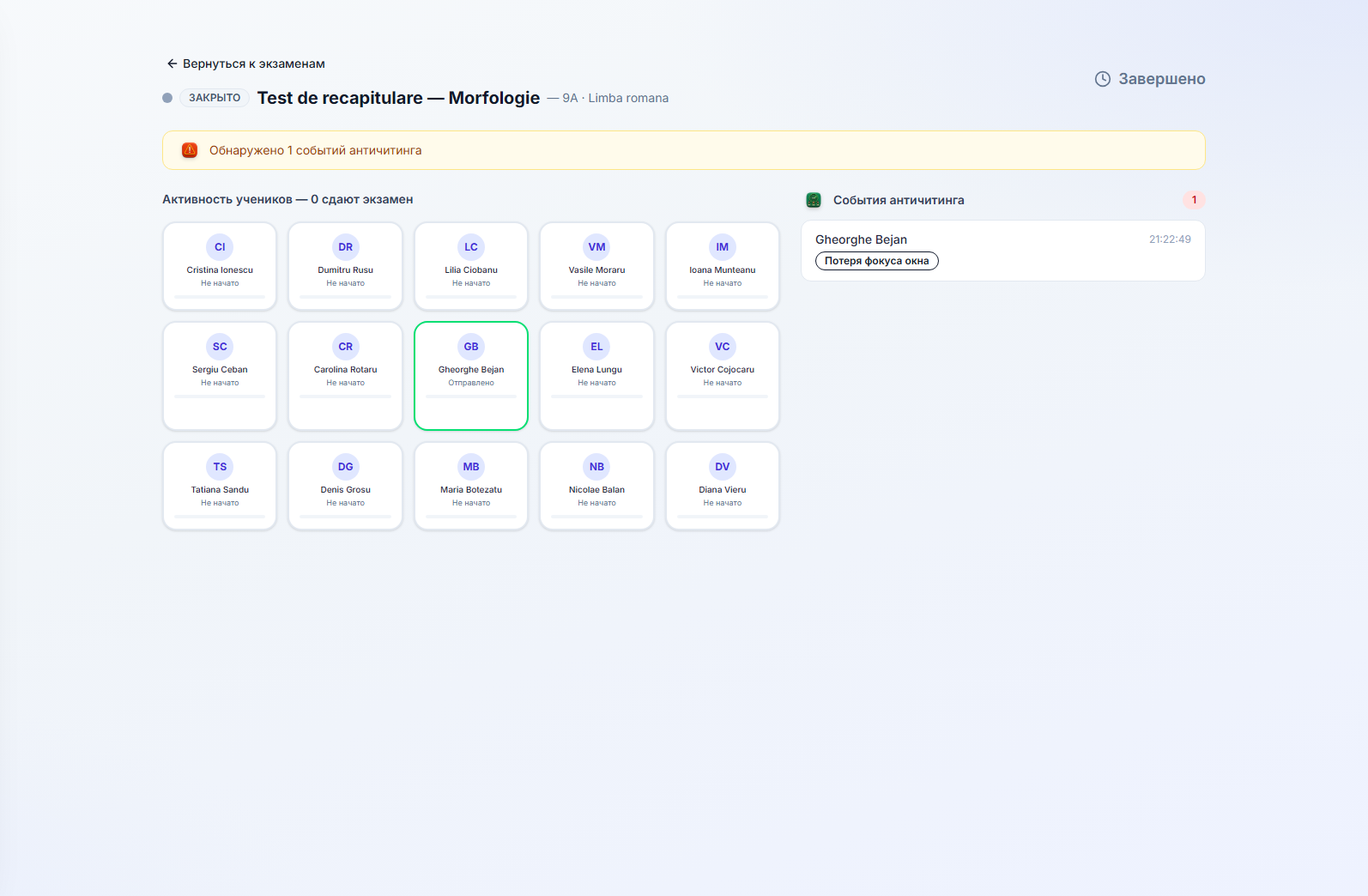Image resolution: width=1368 pixels, height=896 pixels.
Task: Click the event timestamp 21:22:49
Action: point(1170,239)
